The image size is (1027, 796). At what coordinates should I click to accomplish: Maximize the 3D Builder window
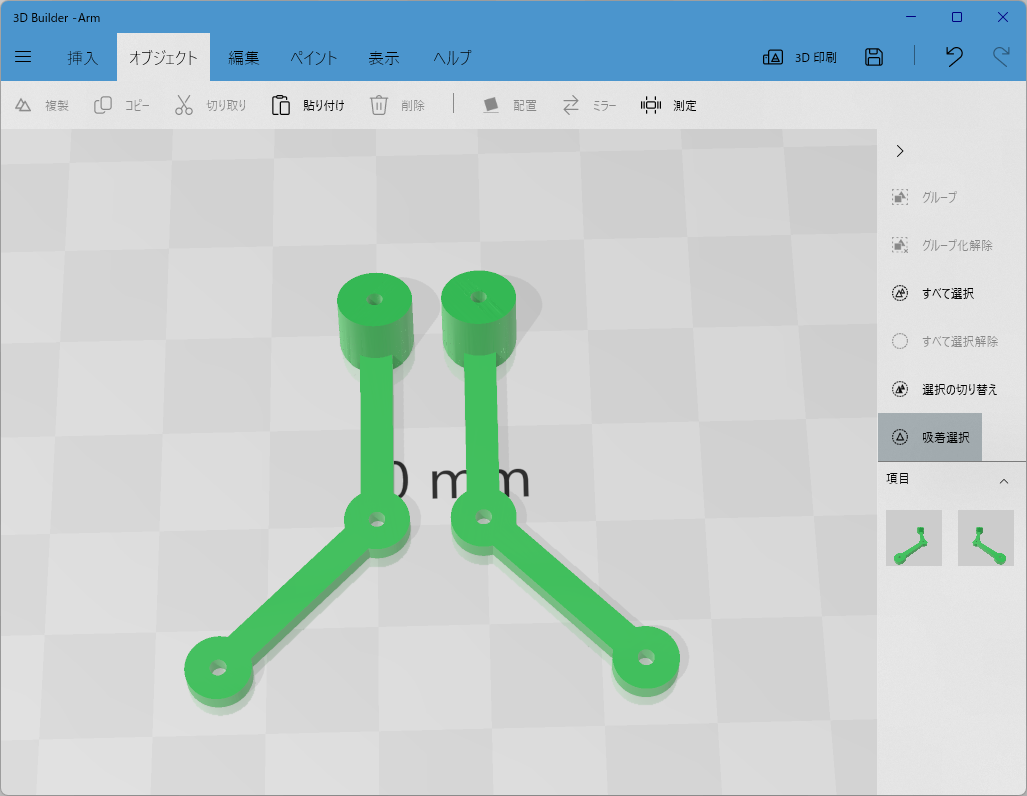pyautogui.click(x=957, y=17)
